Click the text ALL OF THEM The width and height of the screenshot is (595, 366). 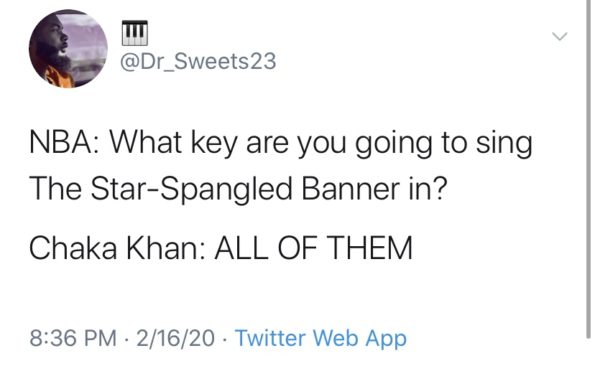314,248
